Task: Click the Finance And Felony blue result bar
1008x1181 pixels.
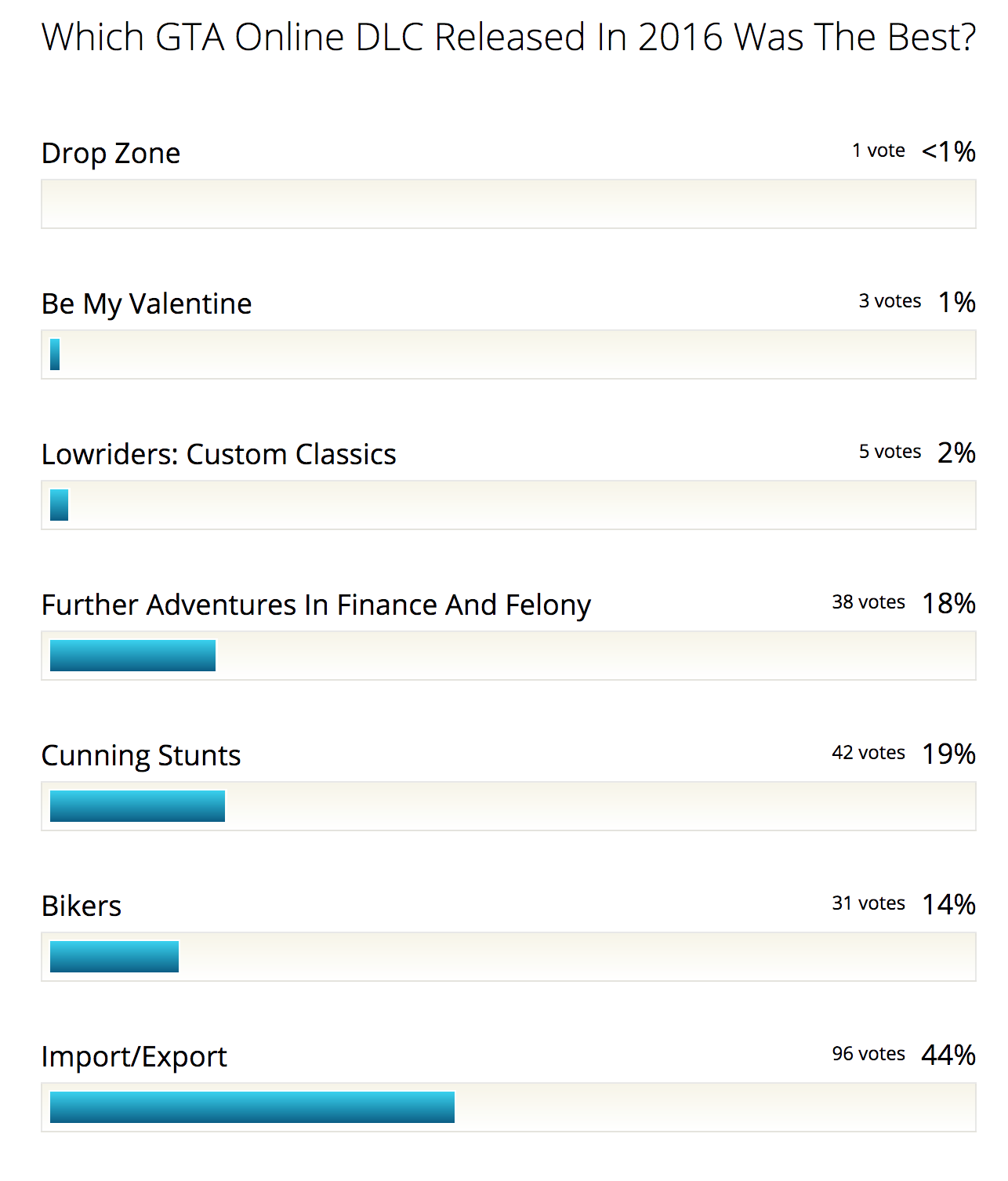Action: click(132, 656)
